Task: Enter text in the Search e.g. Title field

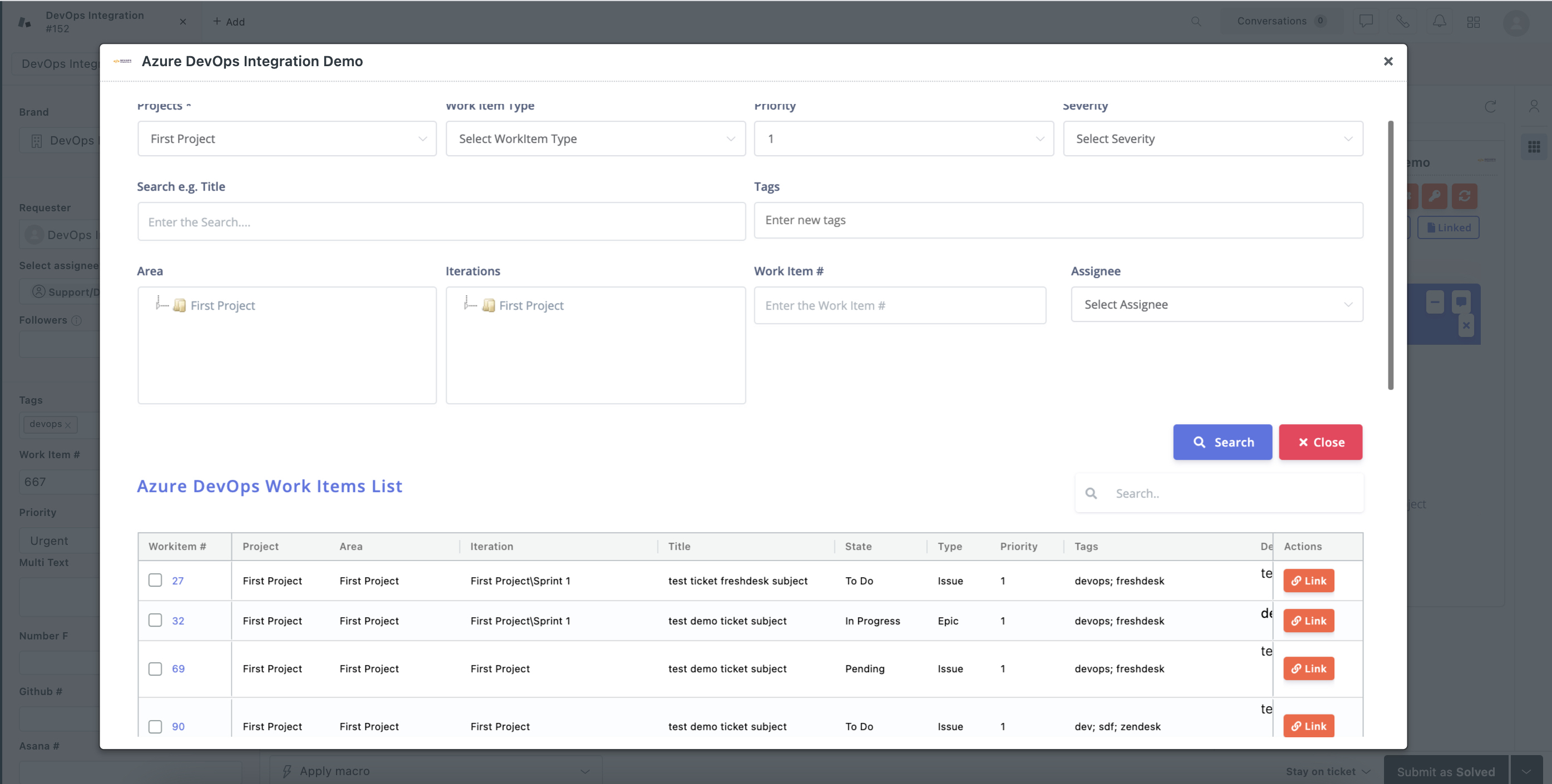Action: 441,220
